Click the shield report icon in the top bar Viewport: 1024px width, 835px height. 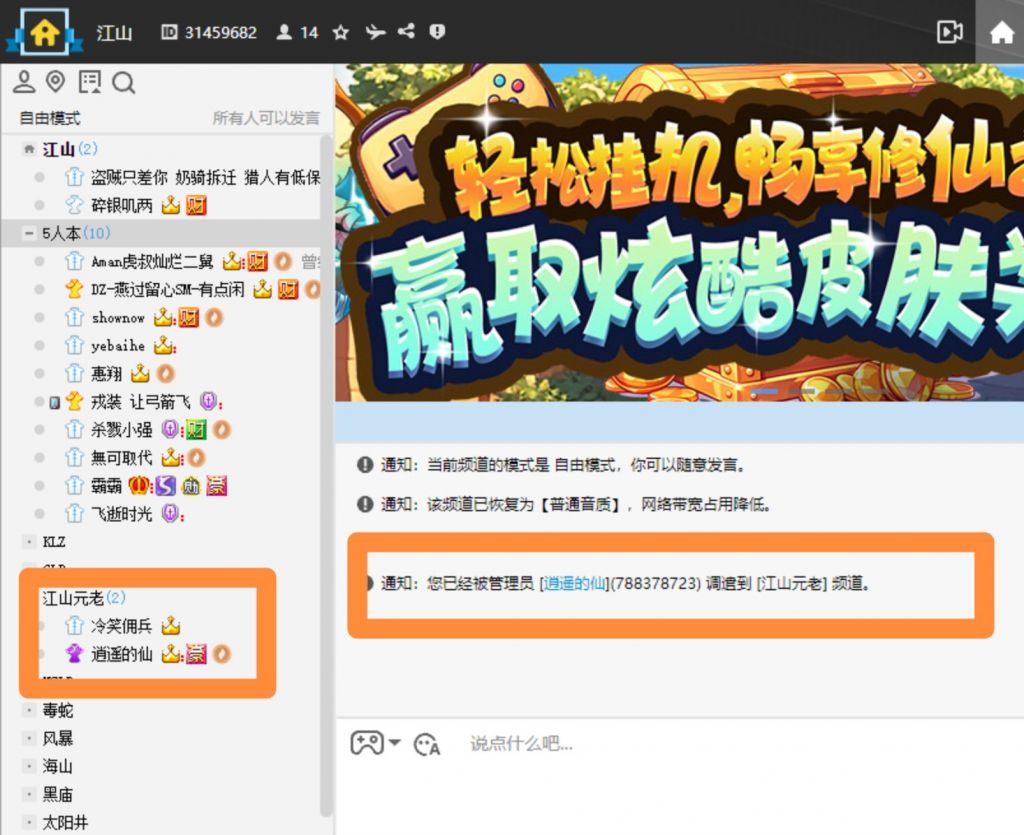click(437, 31)
